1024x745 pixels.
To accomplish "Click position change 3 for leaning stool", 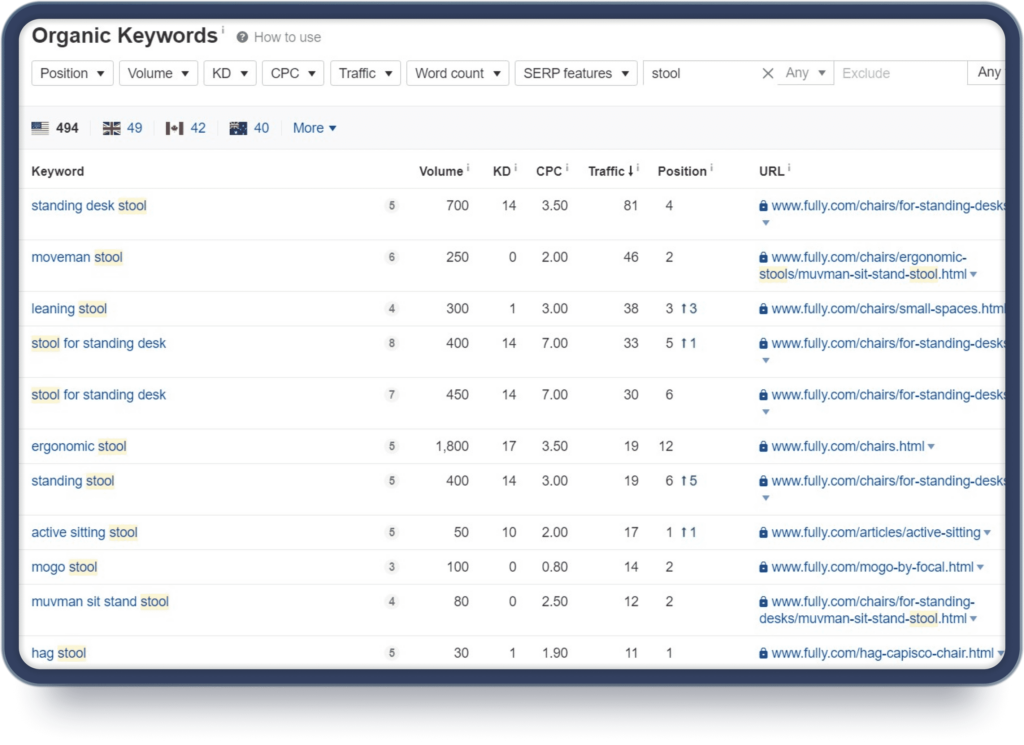I will (x=689, y=309).
